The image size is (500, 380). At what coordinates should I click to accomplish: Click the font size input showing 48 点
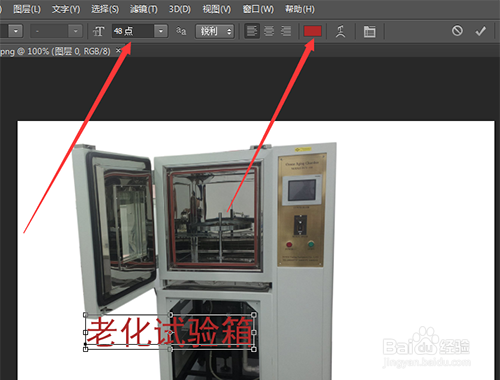click(x=133, y=31)
